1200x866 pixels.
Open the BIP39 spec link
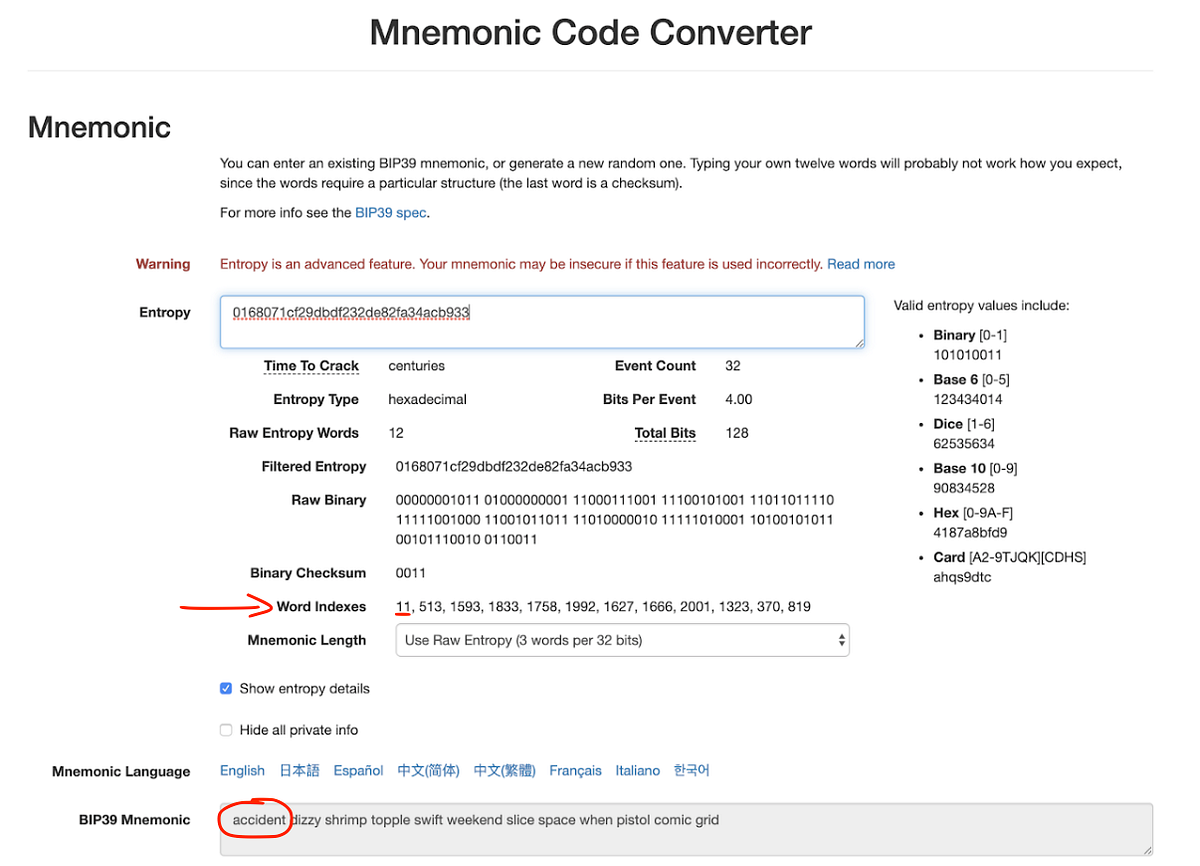click(x=391, y=212)
